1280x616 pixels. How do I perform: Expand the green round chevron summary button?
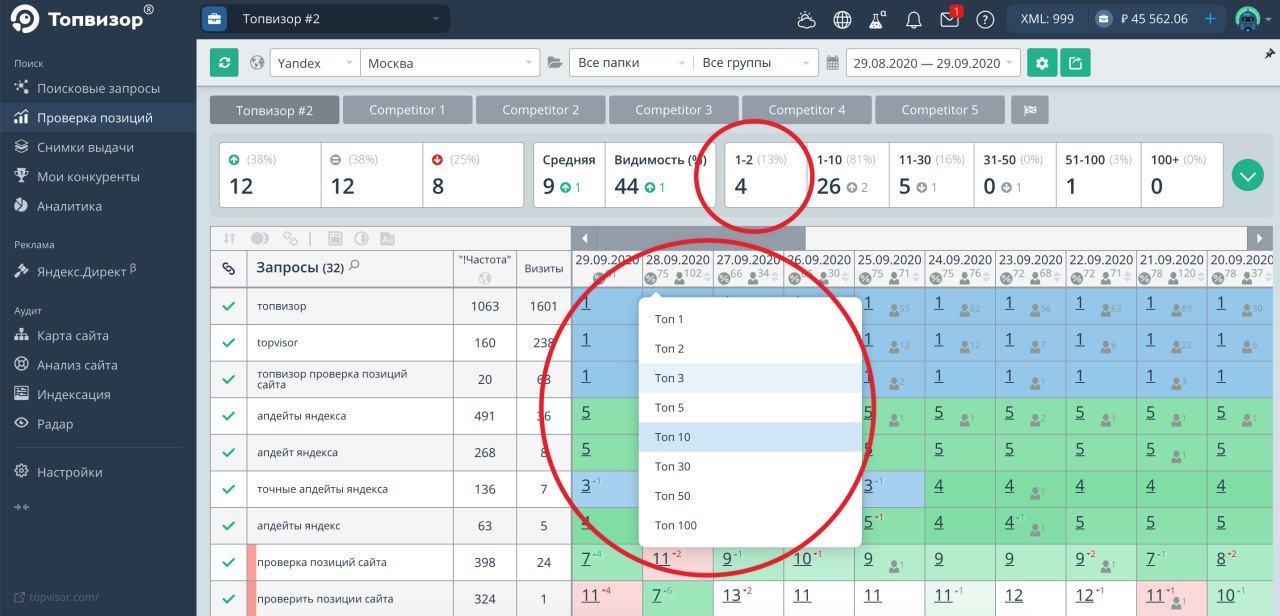pyautogui.click(x=1248, y=175)
